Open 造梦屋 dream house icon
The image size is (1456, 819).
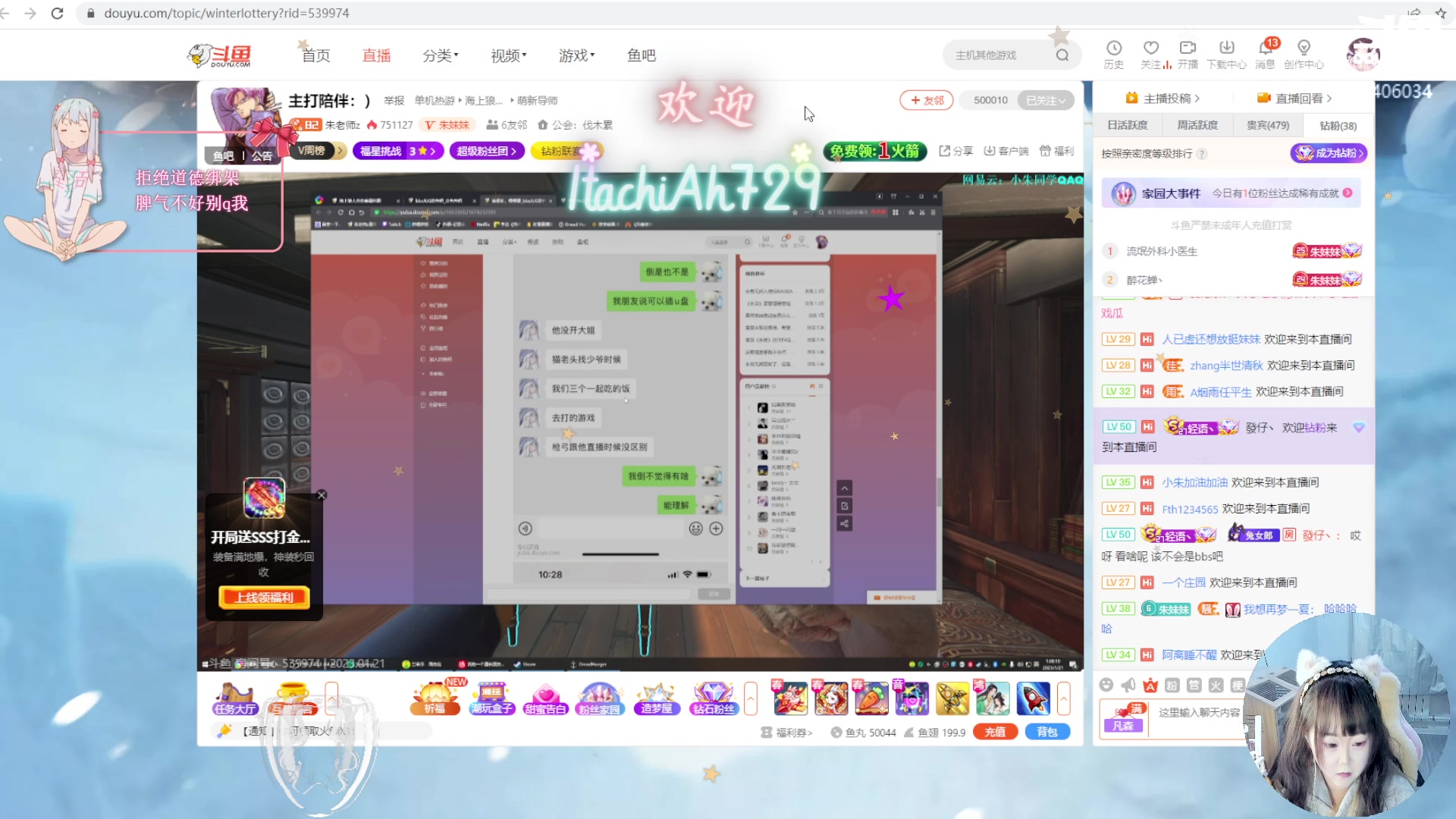coord(657,698)
